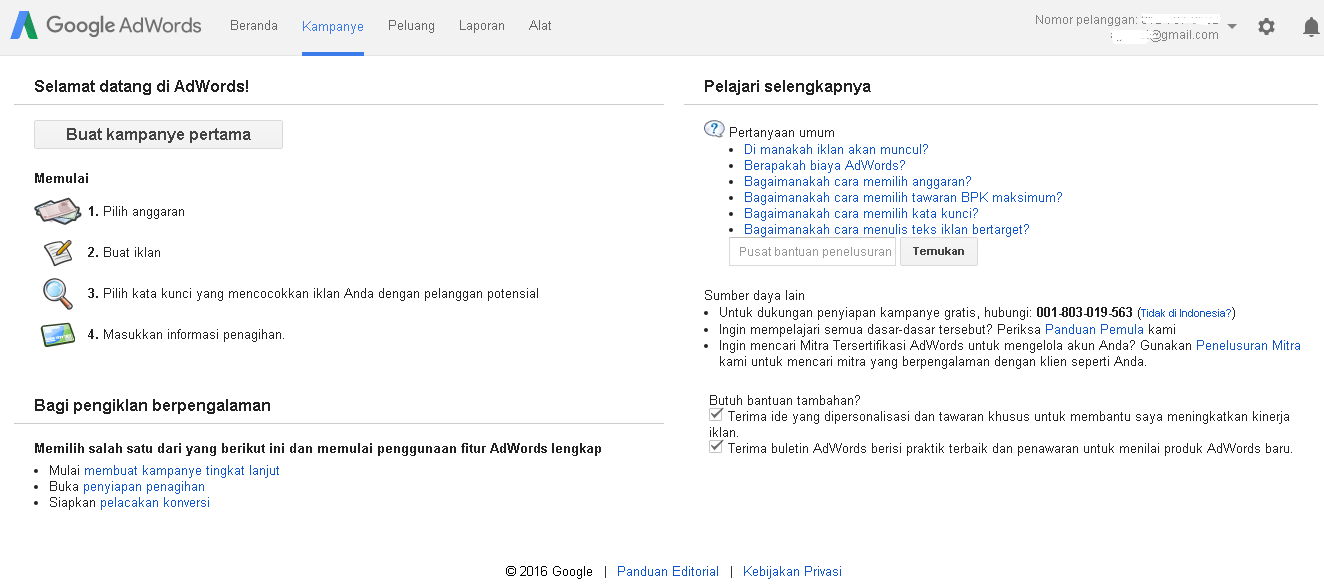Select the pencil icon beside Buat iklan

click(57, 252)
